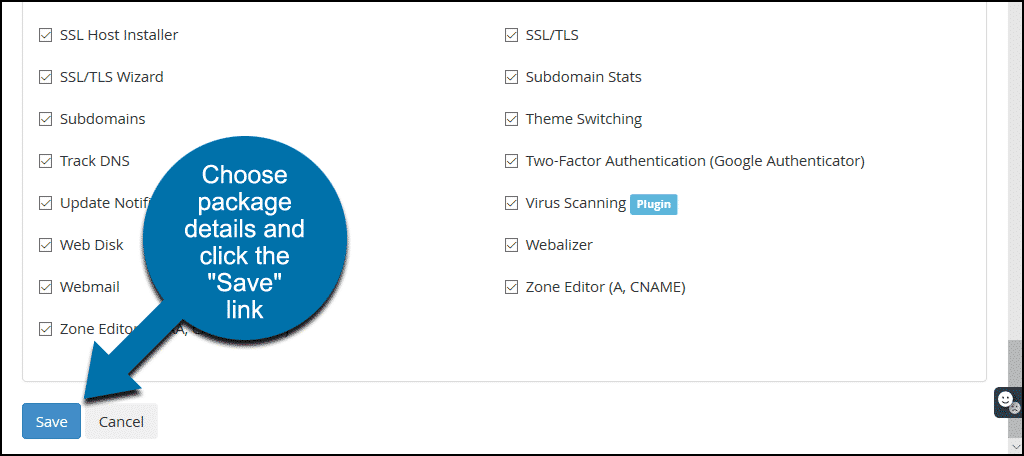
Task: Disable Virus Scanning checkbox
Action: [511, 203]
